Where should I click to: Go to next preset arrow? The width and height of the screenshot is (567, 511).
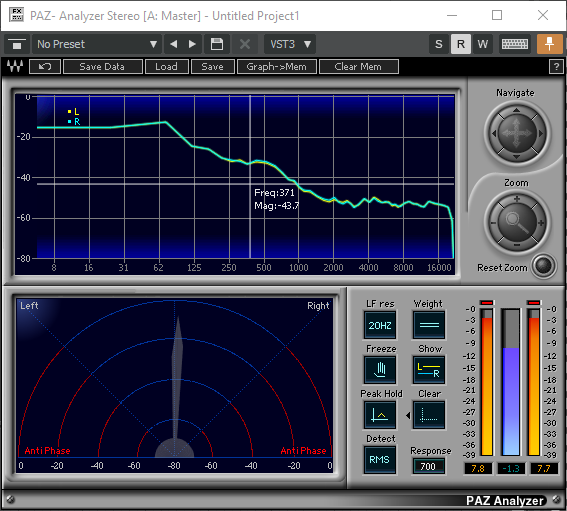192,44
